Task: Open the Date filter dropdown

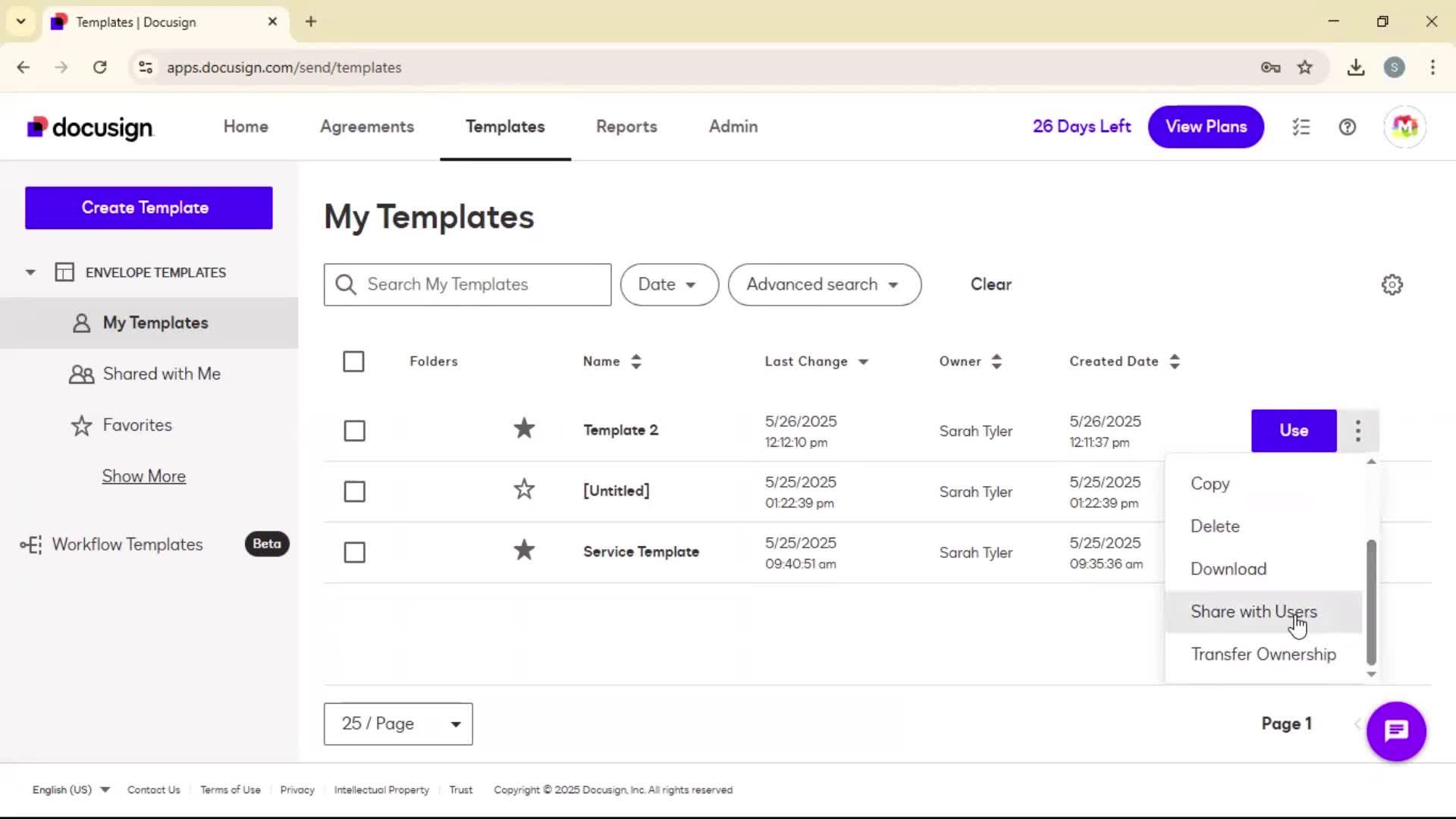Action: pos(669,284)
